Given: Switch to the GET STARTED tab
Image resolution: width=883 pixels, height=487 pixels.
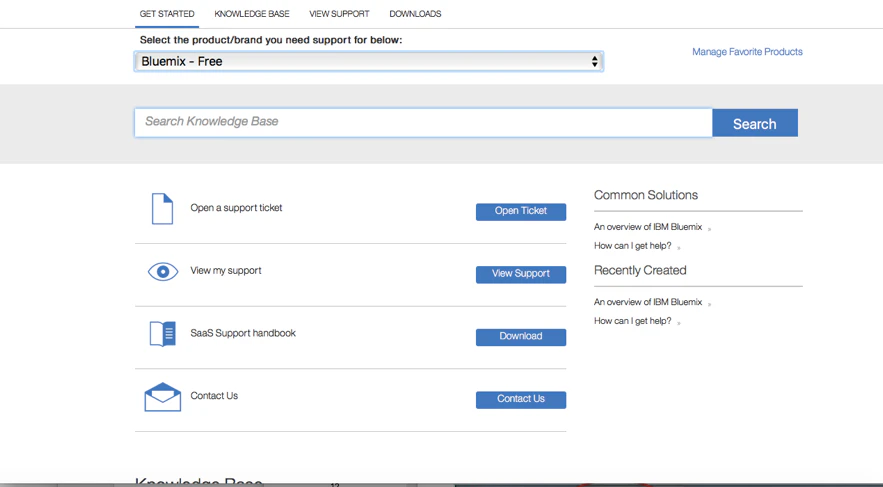Looking at the screenshot, I should [x=167, y=14].
